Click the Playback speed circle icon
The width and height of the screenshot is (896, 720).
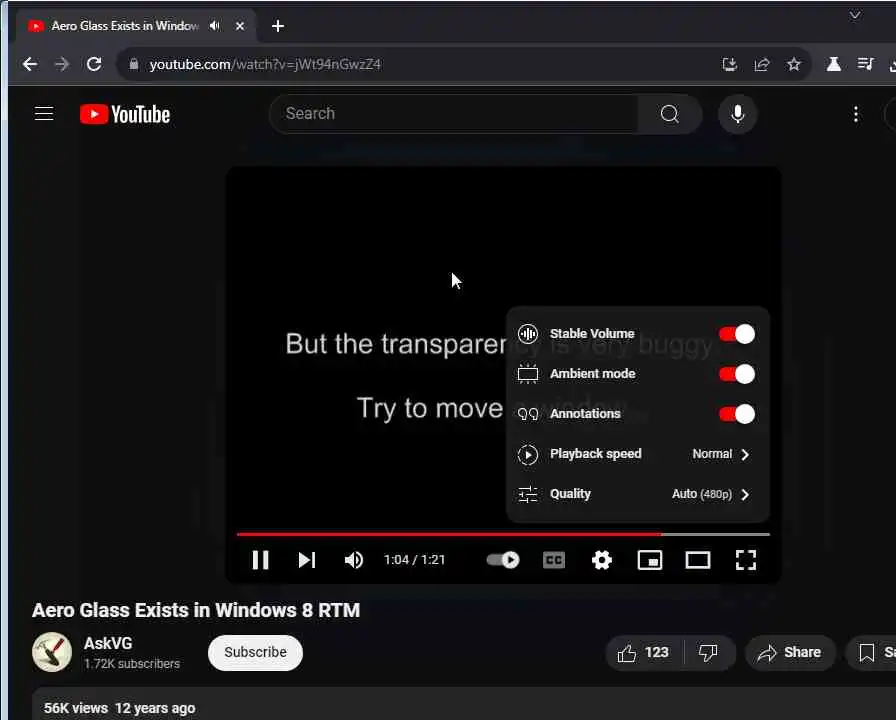coord(527,454)
